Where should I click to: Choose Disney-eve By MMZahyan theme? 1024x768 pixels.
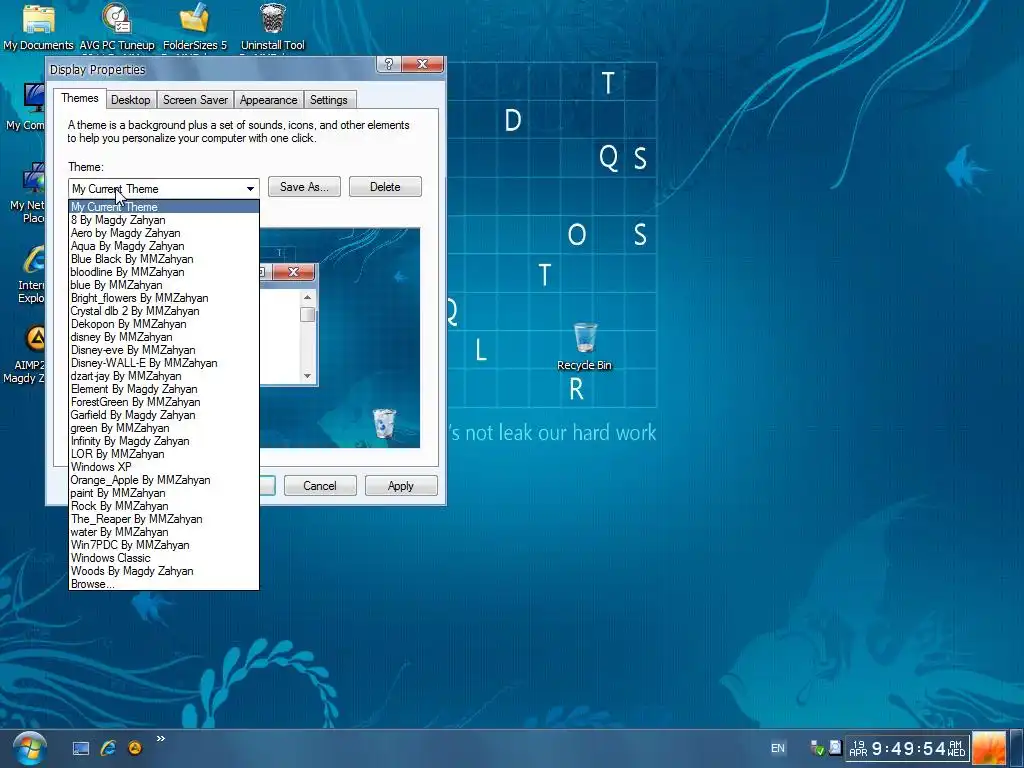click(x=164, y=350)
